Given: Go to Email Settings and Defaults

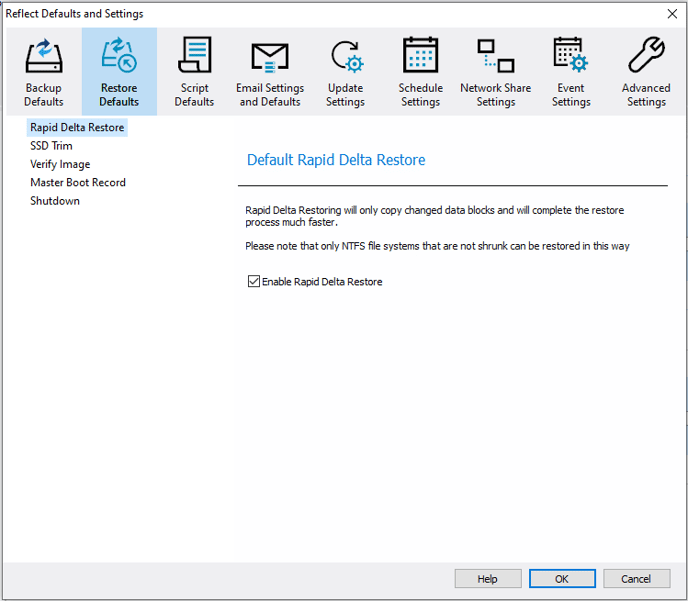Looking at the screenshot, I should [x=270, y=72].
